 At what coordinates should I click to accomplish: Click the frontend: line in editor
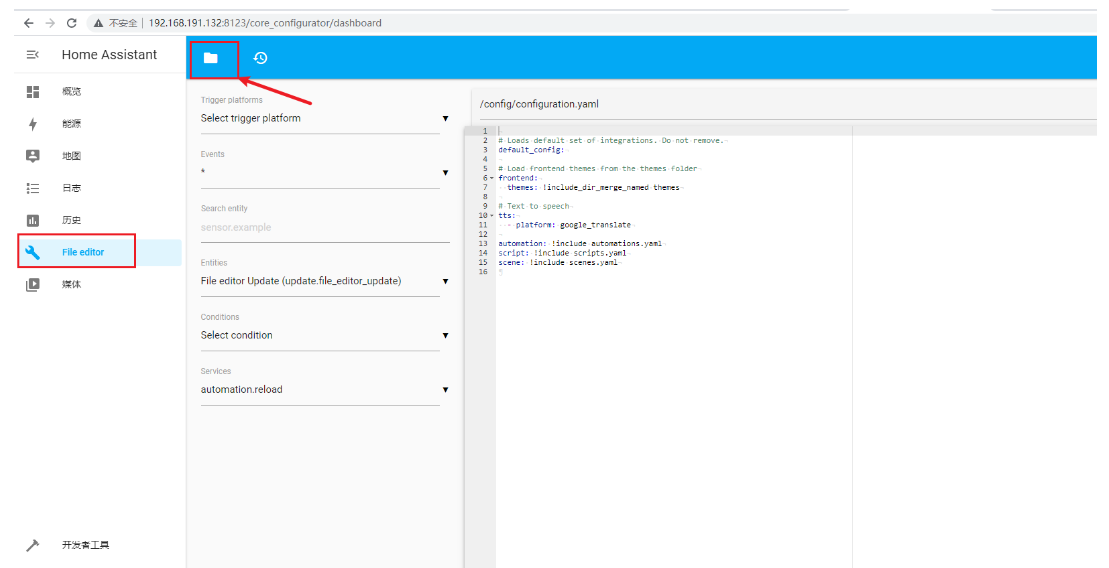[518, 178]
